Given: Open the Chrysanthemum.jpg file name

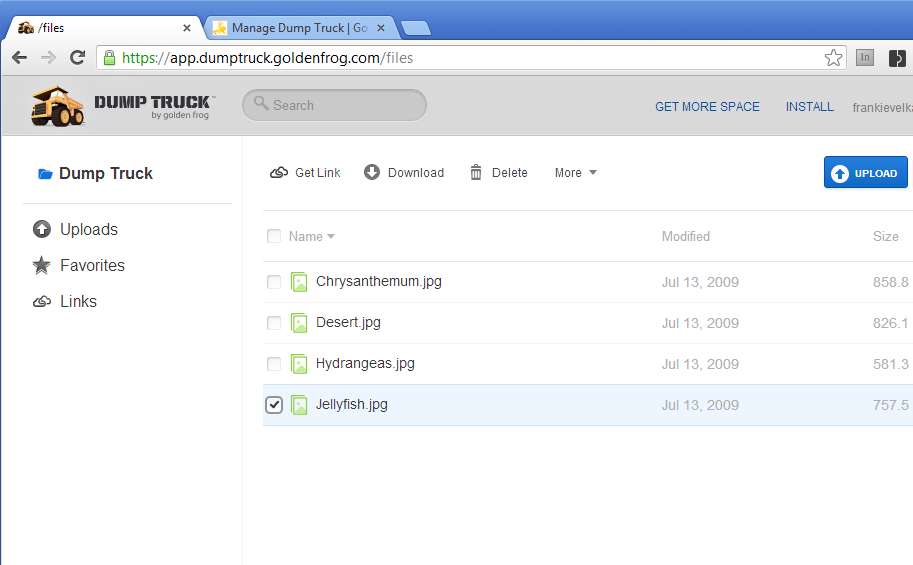Looking at the screenshot, I should pos(378,281).
